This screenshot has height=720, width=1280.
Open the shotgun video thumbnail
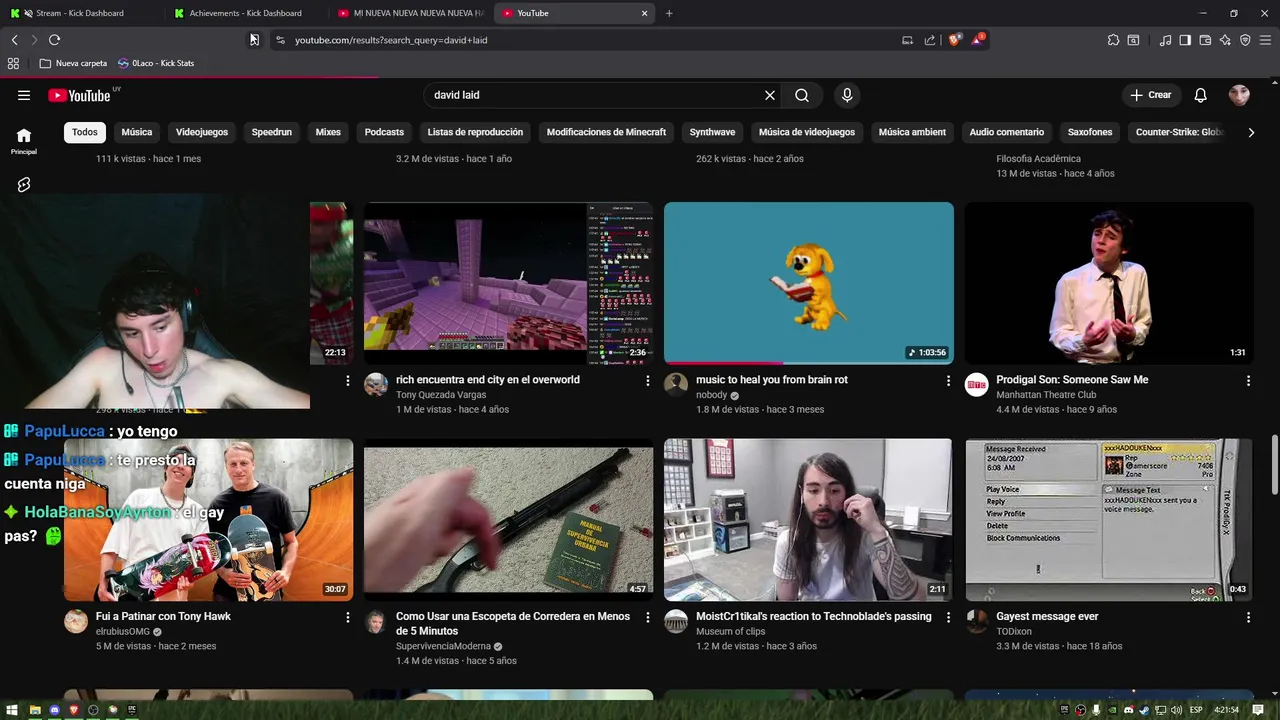click(x=508, y=520)
